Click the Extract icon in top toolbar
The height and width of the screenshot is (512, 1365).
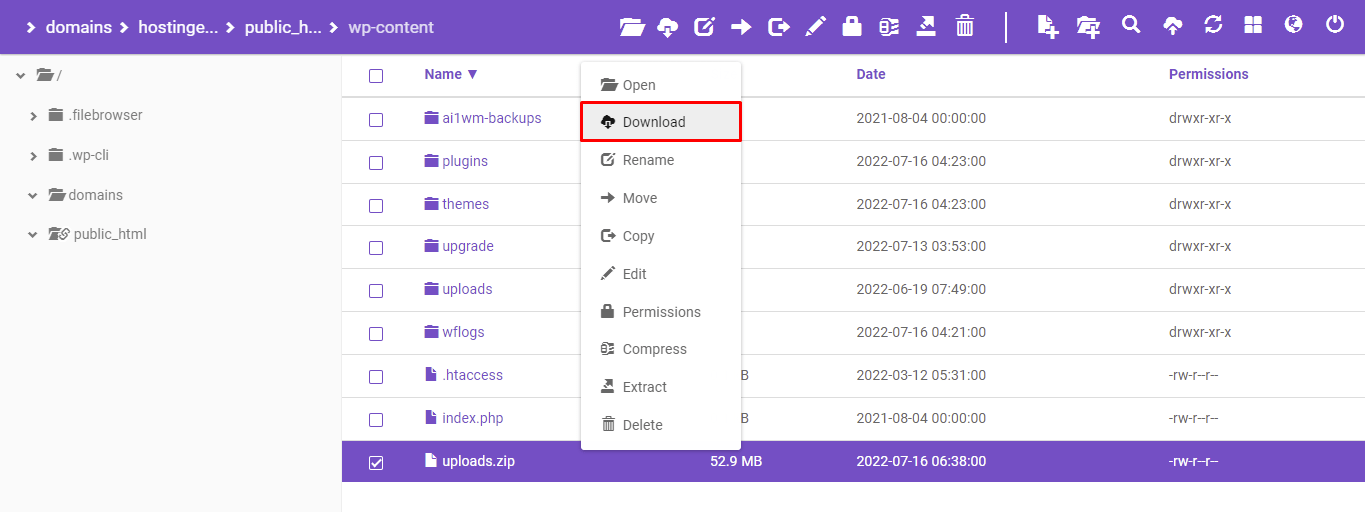point(926,27)
